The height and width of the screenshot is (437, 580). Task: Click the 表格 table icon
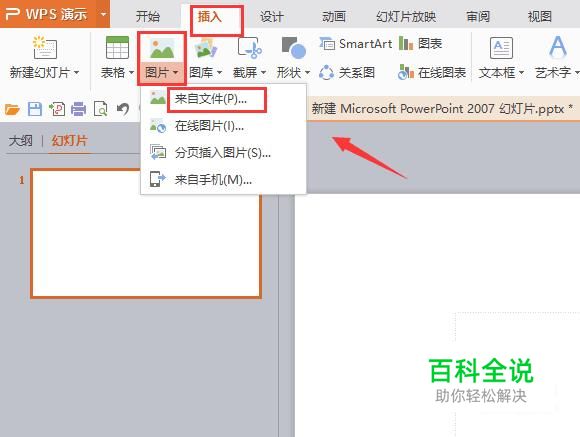pos(117,47)
